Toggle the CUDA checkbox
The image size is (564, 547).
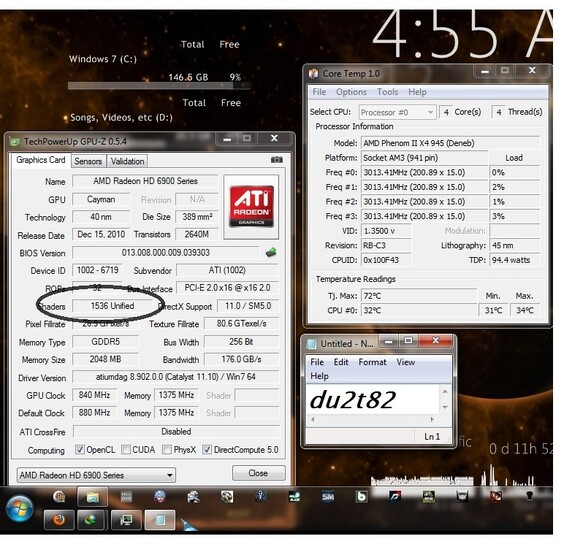[x=126, y=450]
